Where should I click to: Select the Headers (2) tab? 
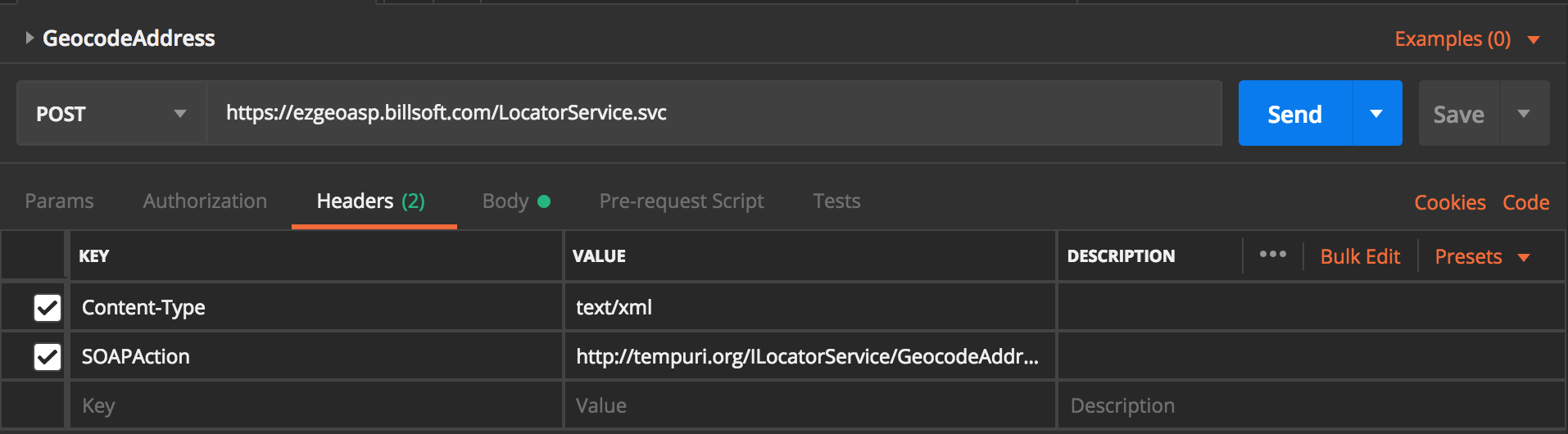[370, 201]
